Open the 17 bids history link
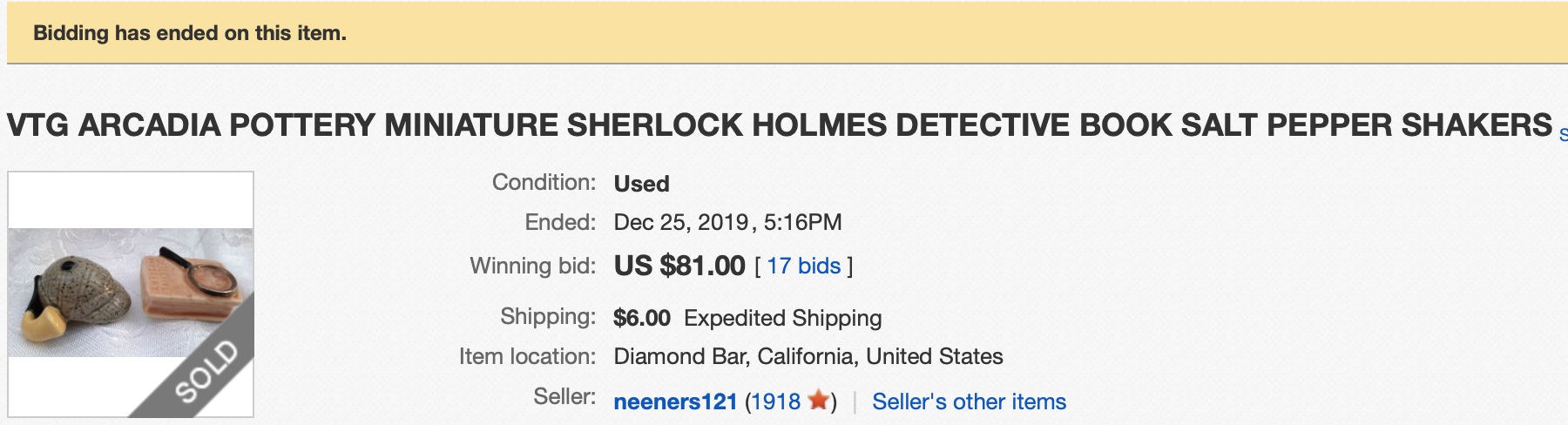Image resolution: width=1568 pixels, height=425 pixels. click(803, 266)
